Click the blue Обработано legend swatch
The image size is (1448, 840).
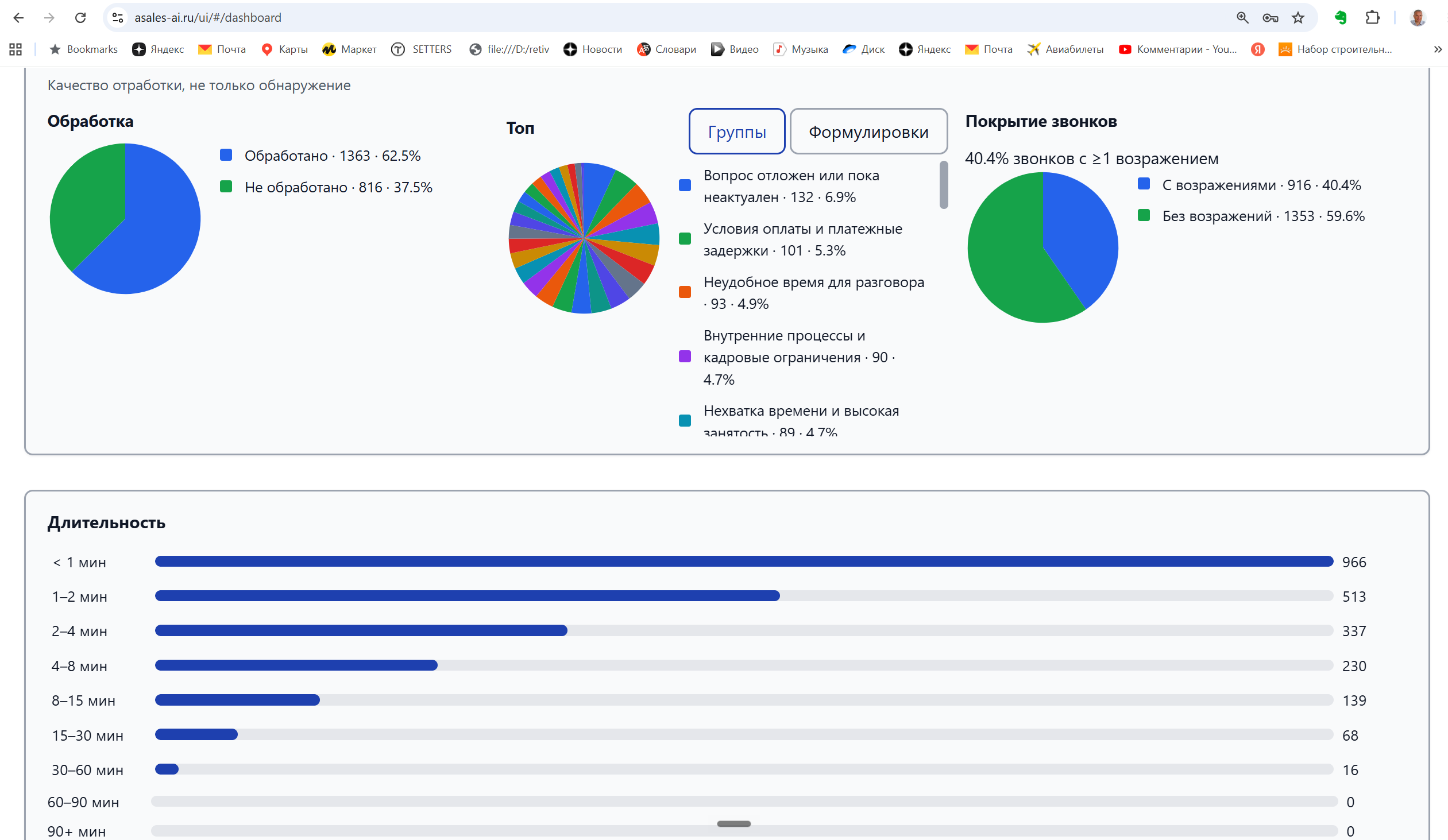(226, 155)
